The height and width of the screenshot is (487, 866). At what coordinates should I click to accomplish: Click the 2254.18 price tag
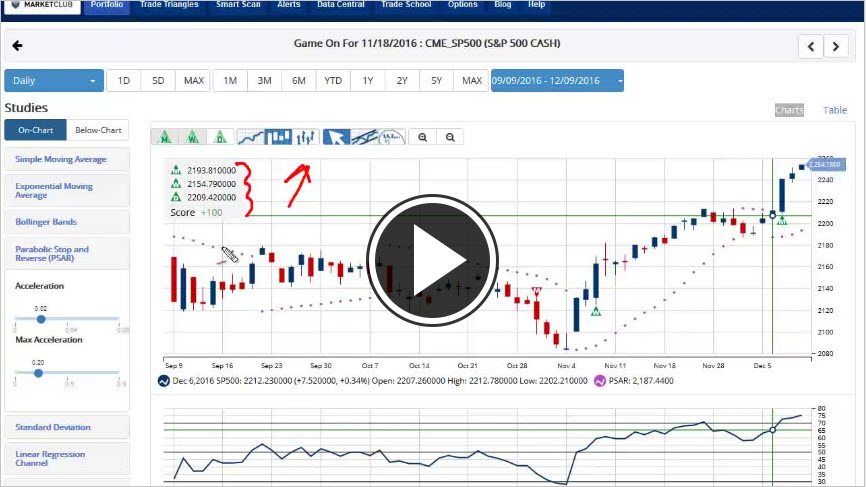click(825, 165)
